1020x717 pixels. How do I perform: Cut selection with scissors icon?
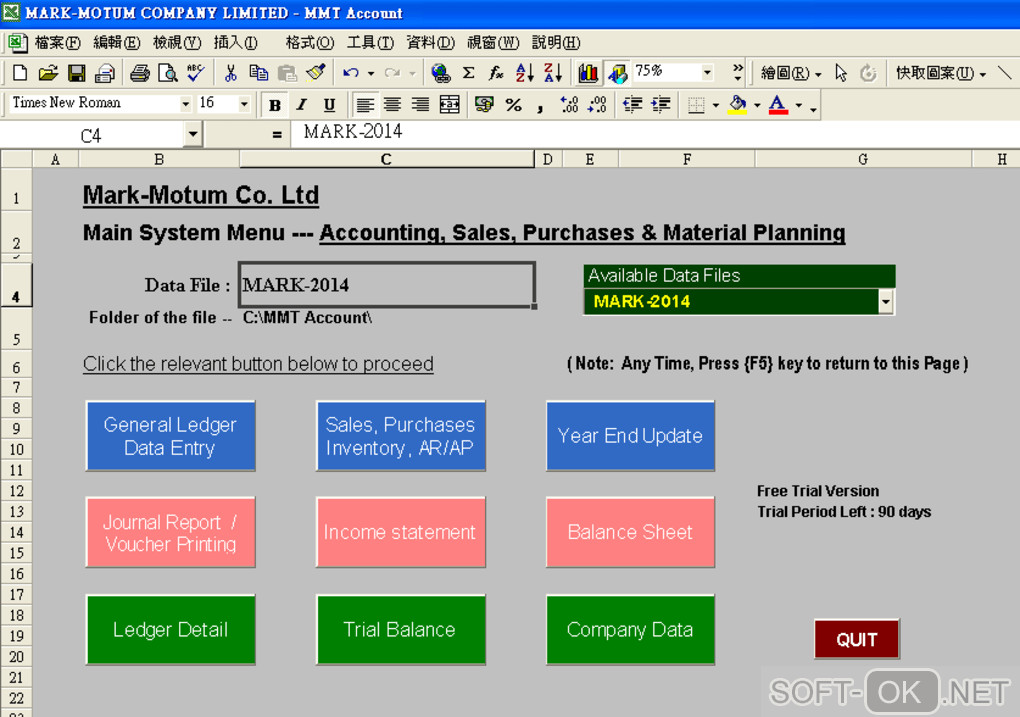point(230,73)
